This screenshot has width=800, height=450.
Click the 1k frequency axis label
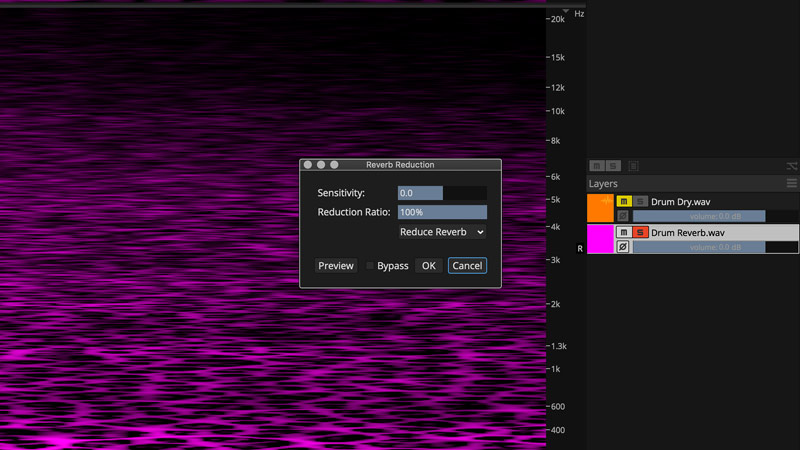pyautogui.click(x=555, y=369)
